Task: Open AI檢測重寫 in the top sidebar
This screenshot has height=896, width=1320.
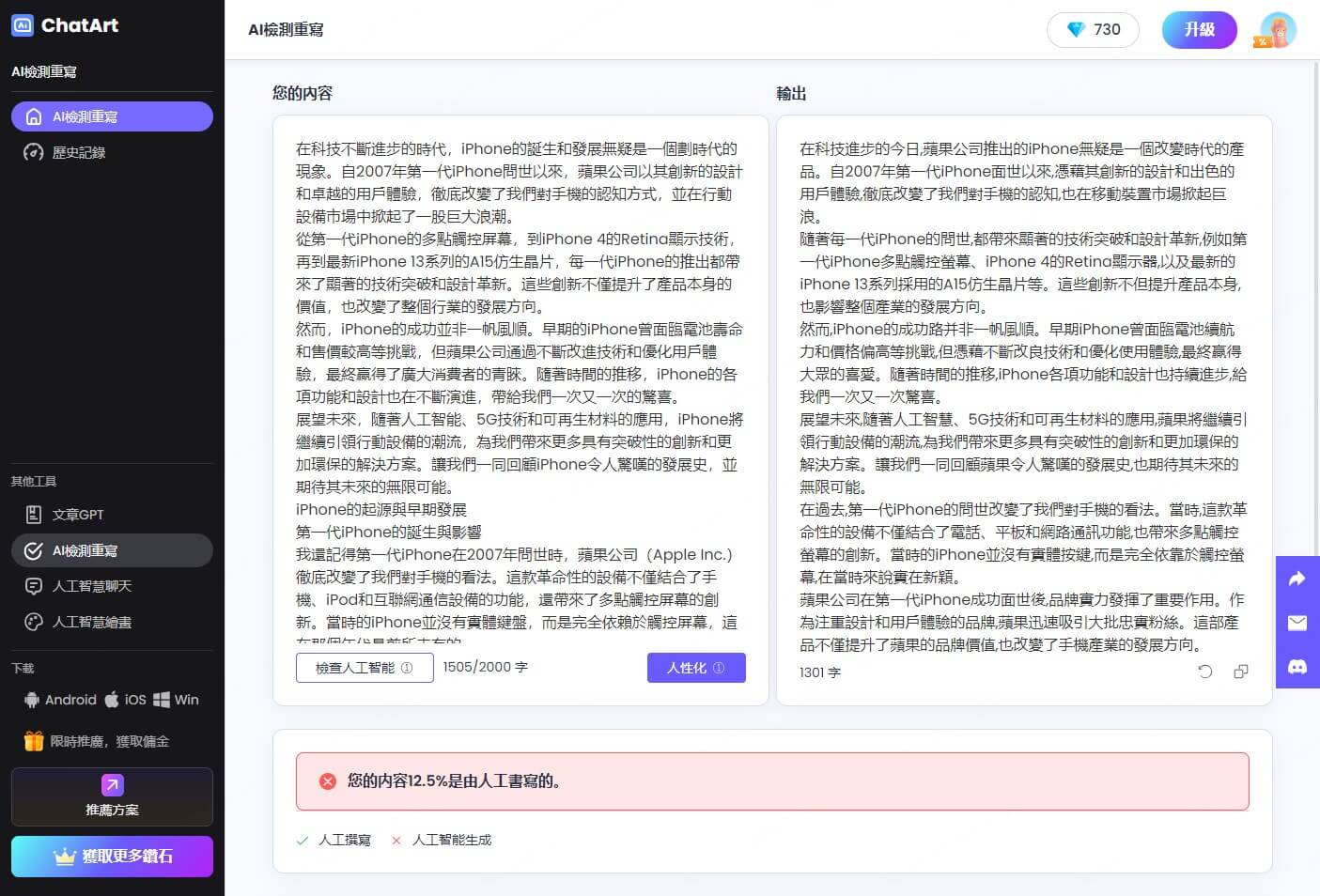Action: 112,116
